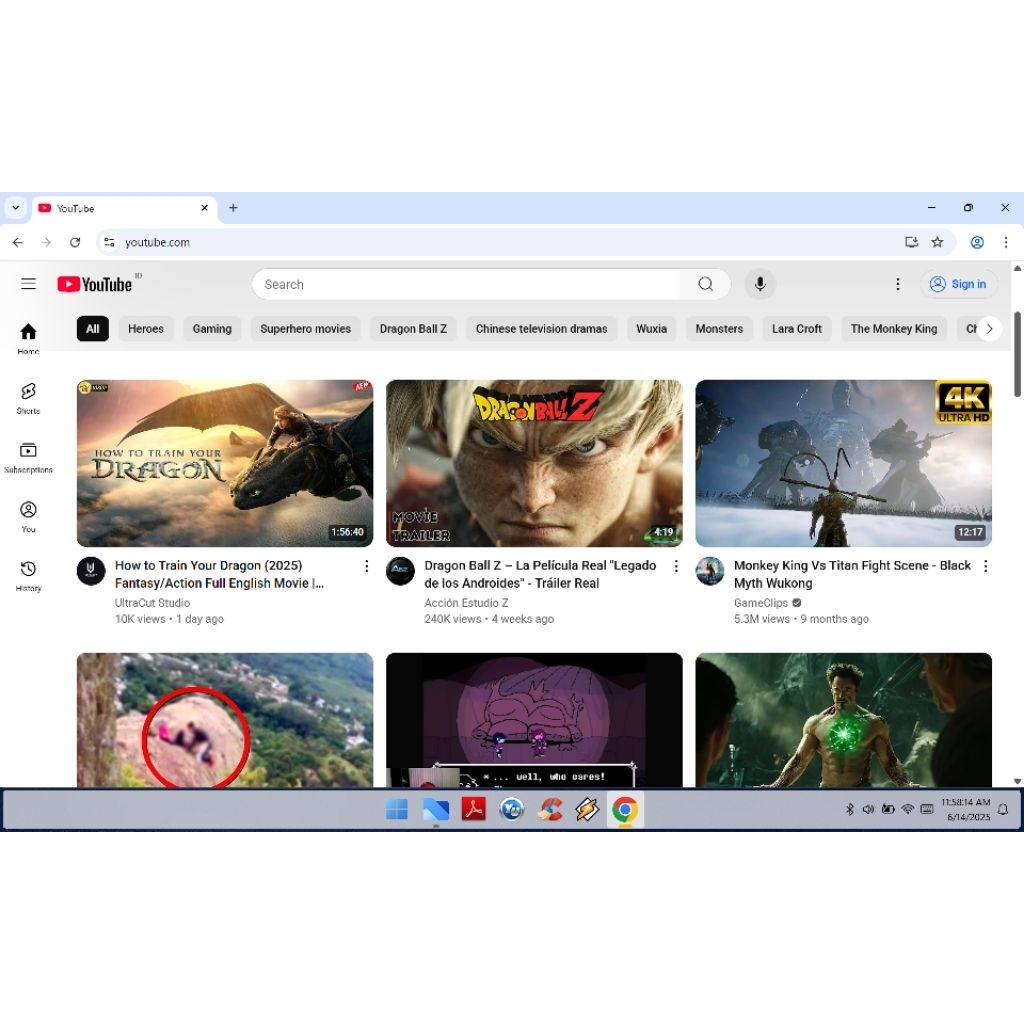Click GameClips channel avatar
Image resolution: width=1024 pixels, height=1024 pixels.
(710, 571)
